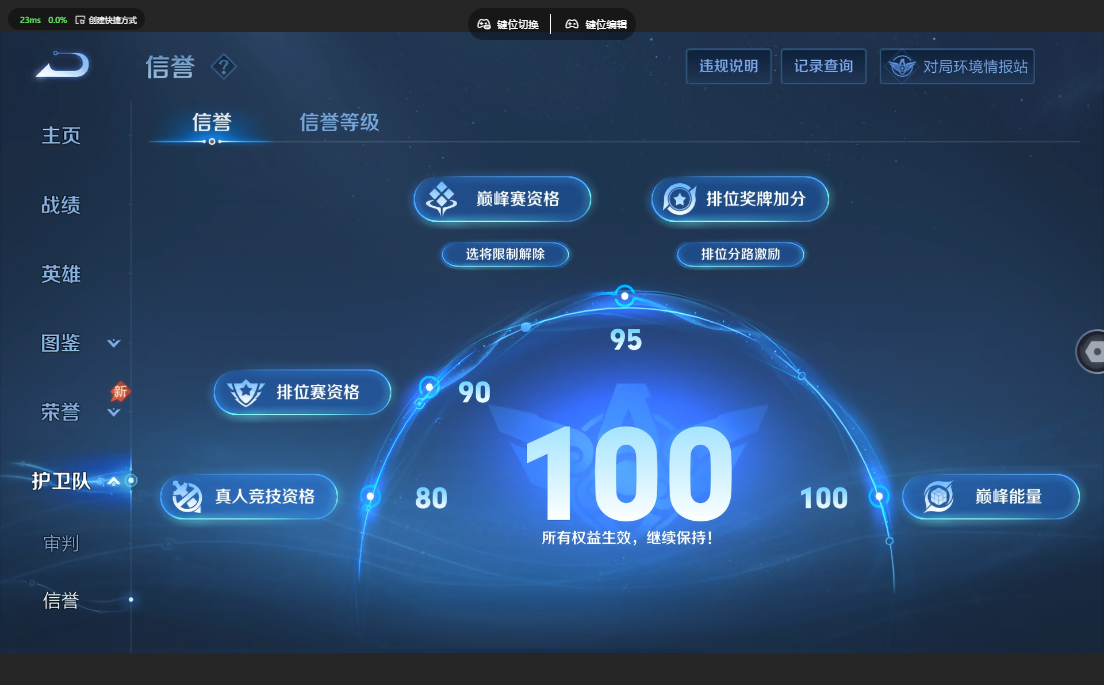Image resolution: width=1104 pixels, height=685 pixels.
Task: Open 对局环境情报站 button
Action: click(x=957, y=66)
